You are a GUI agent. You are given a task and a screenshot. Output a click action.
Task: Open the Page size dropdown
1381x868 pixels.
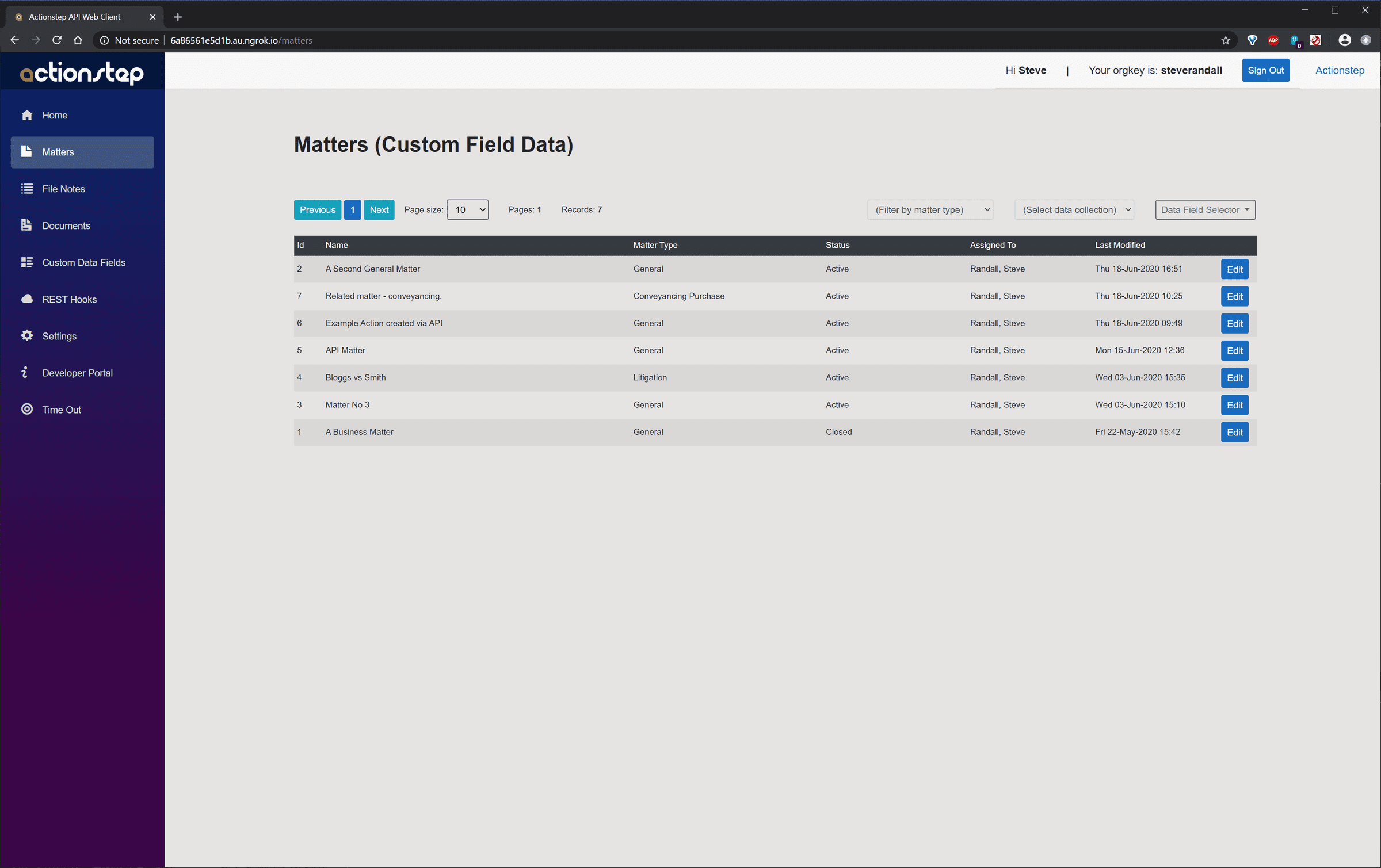tap(467, 209)
